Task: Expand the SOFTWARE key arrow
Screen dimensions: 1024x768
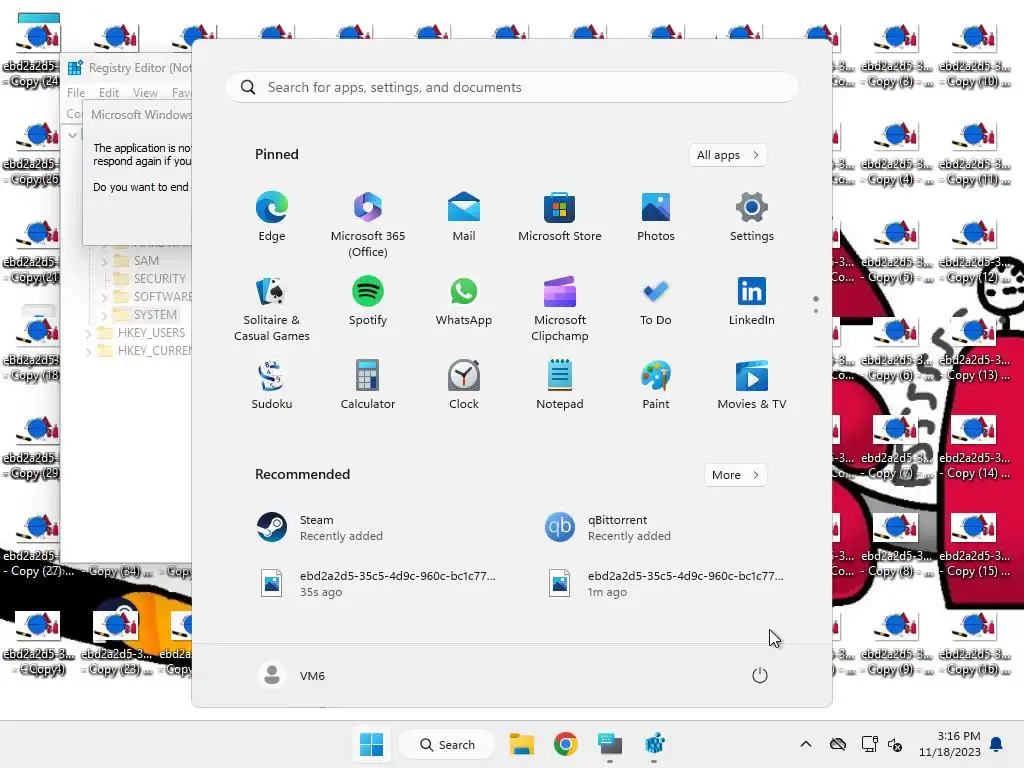Action: click(104, 297)
